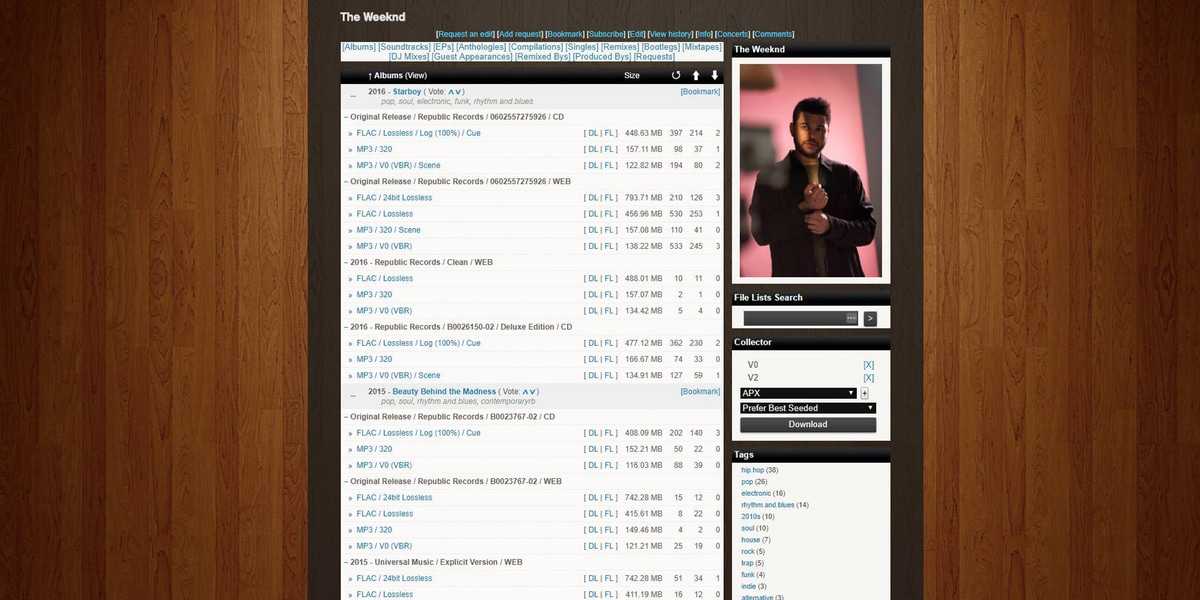Collapse Starboy Original Release WEB edition
The height and width of the screenshot is (600, 1200).
pyautogui.click(x=346, y=182)
